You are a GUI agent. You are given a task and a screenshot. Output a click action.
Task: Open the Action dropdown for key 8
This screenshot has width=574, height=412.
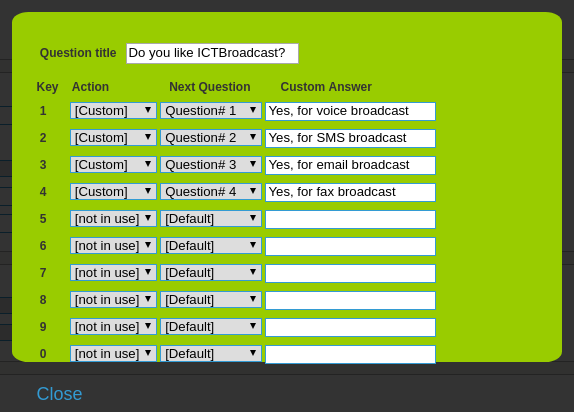pos(113,300)
